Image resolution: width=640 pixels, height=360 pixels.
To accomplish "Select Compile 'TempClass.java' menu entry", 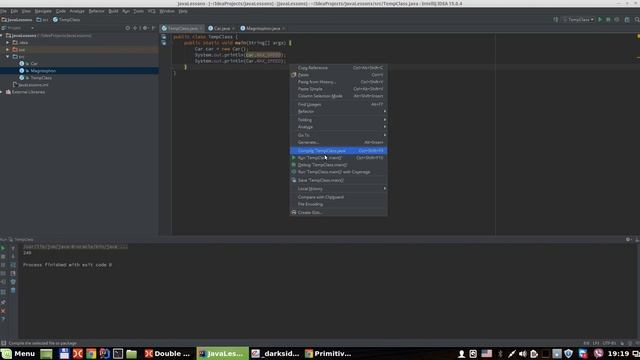I will (x=338, y=151).
